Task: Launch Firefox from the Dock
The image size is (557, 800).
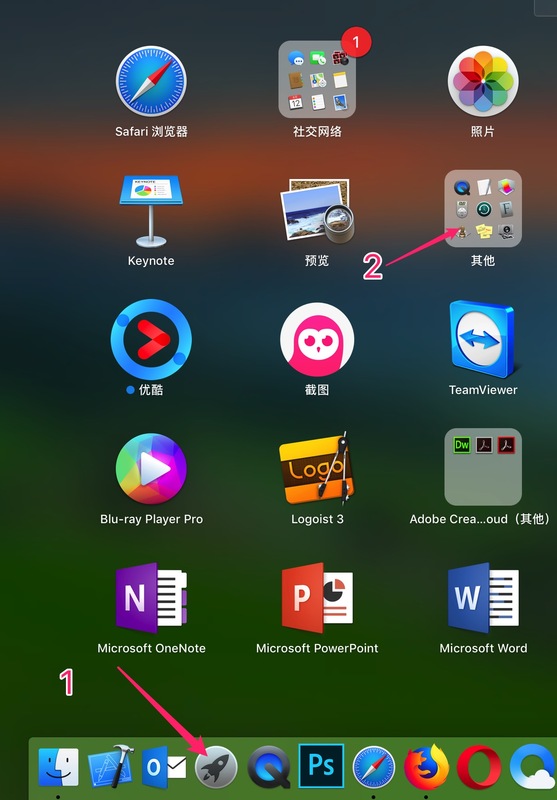Action: (426, 767)
